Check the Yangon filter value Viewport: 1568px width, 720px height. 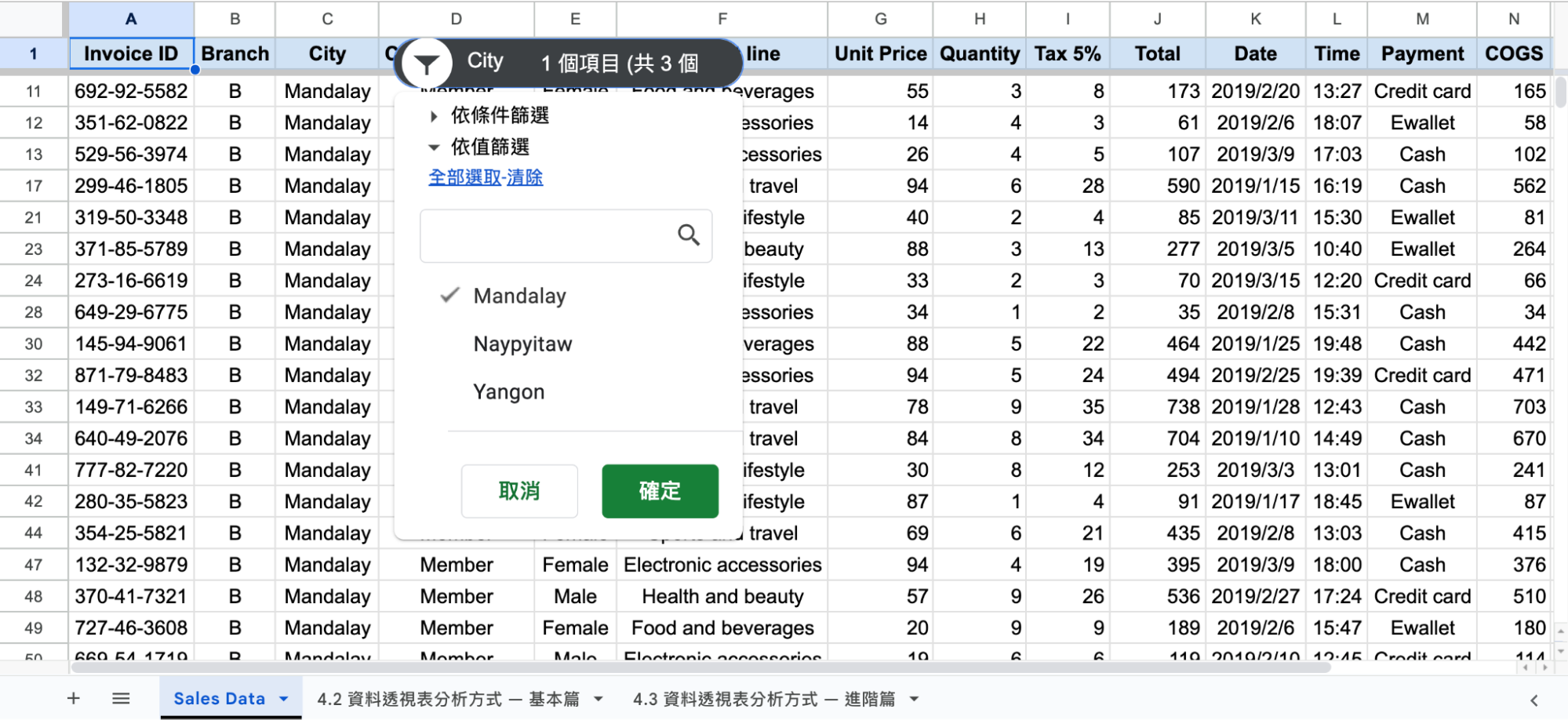tap(508, 391)
